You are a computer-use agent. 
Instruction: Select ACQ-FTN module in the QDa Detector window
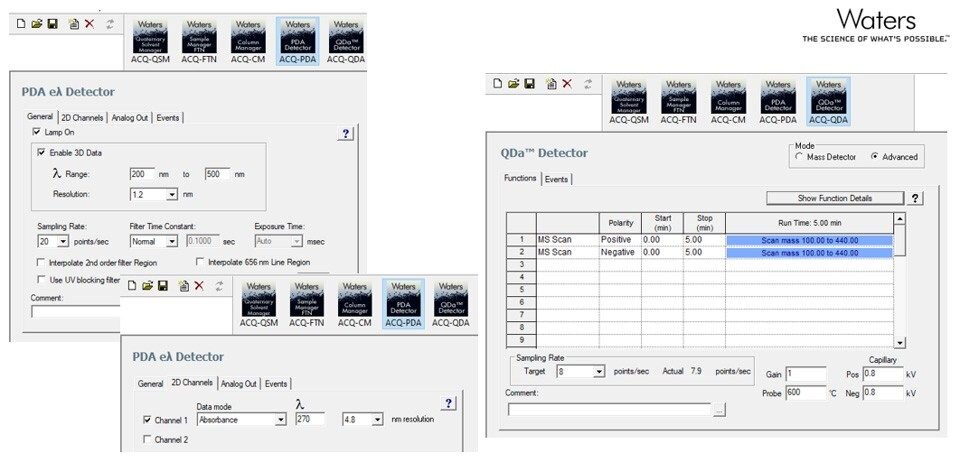point(678,102)
